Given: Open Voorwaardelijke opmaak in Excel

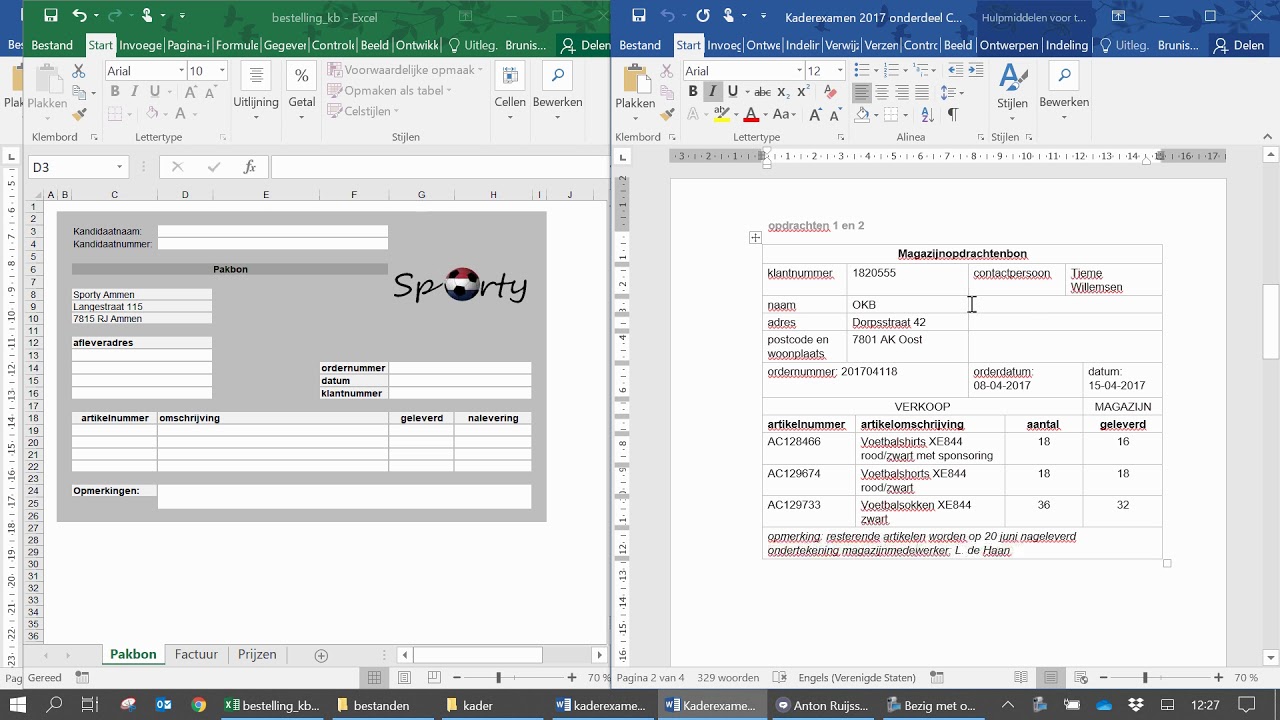Looking at the screenshot, I should [x=404, y=70].
